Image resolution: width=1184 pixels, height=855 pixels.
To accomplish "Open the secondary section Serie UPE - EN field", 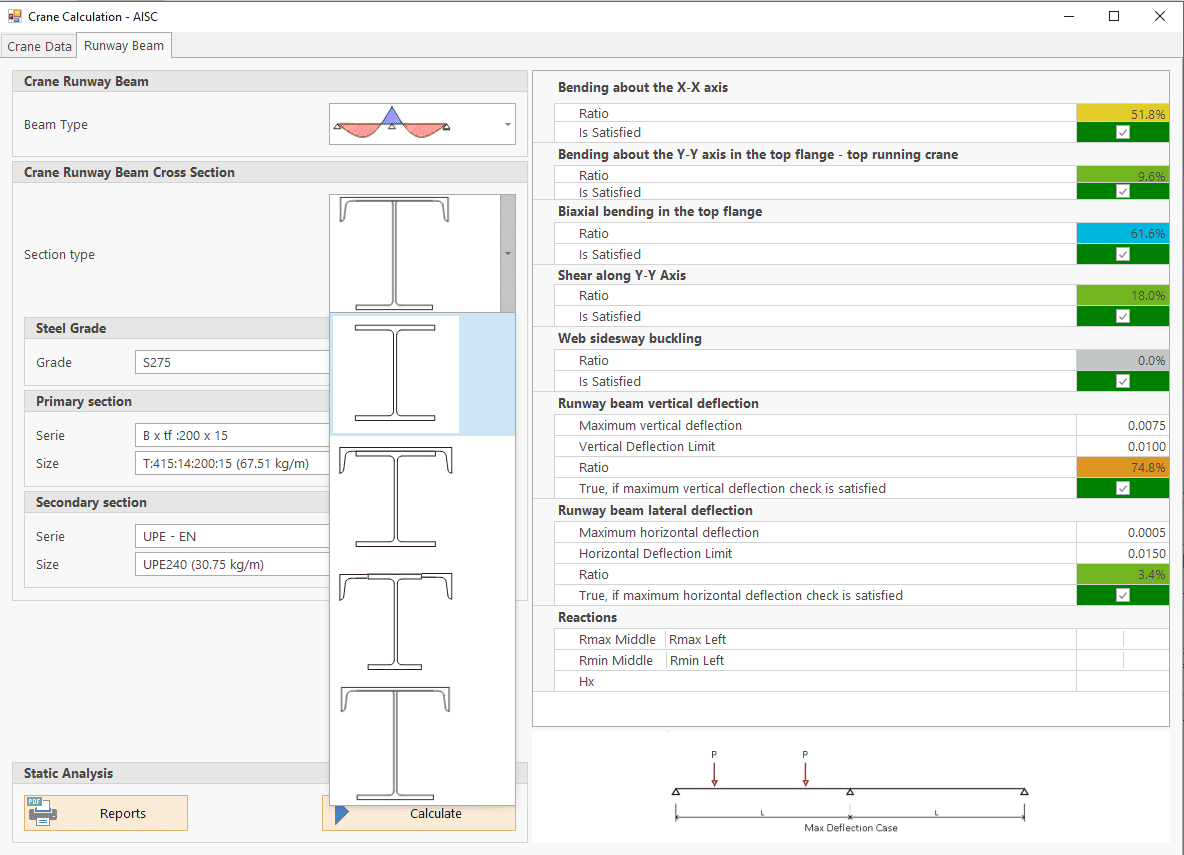I will point(232,537).
